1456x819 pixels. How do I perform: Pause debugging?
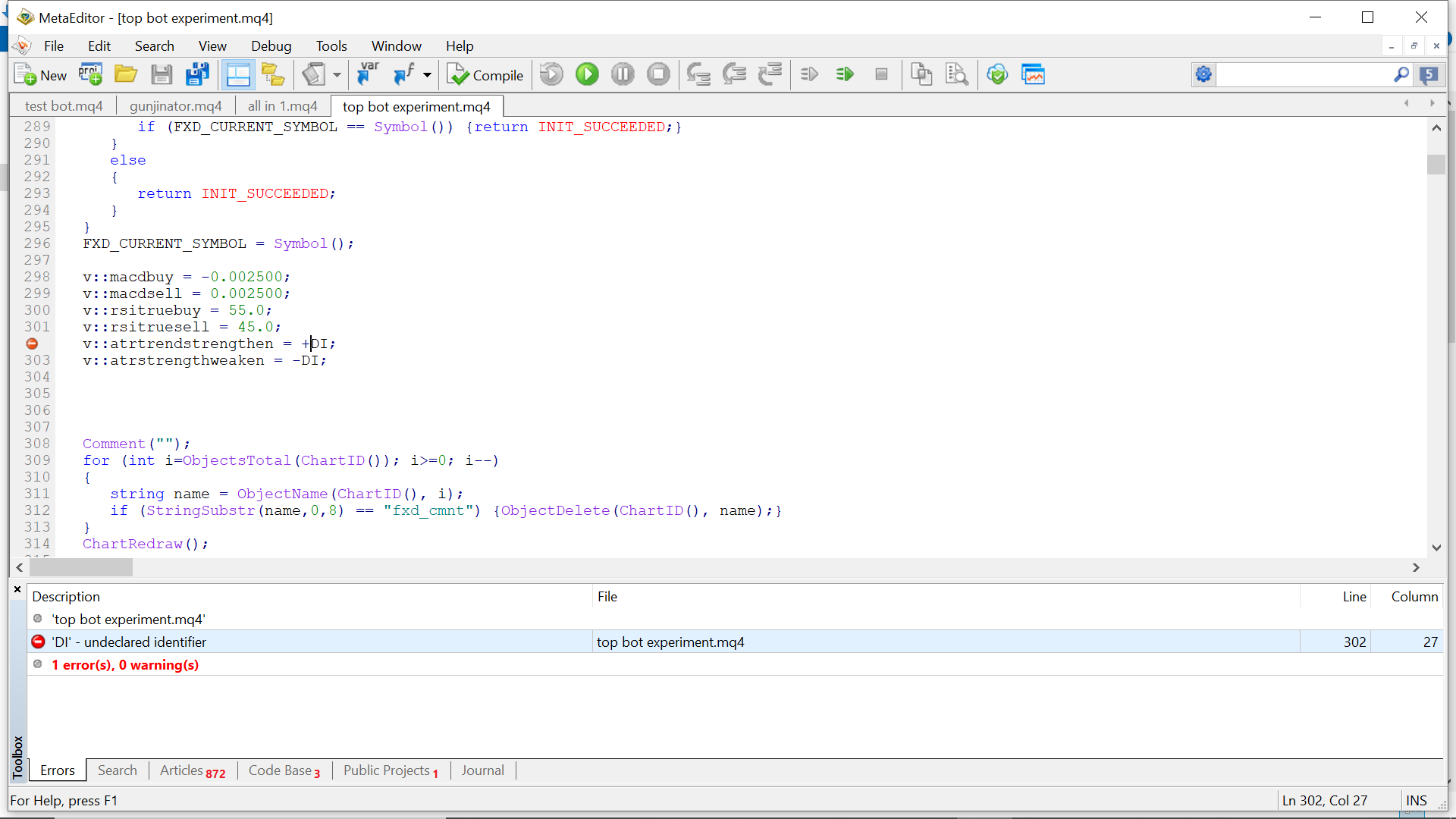(x=623, y=75)
